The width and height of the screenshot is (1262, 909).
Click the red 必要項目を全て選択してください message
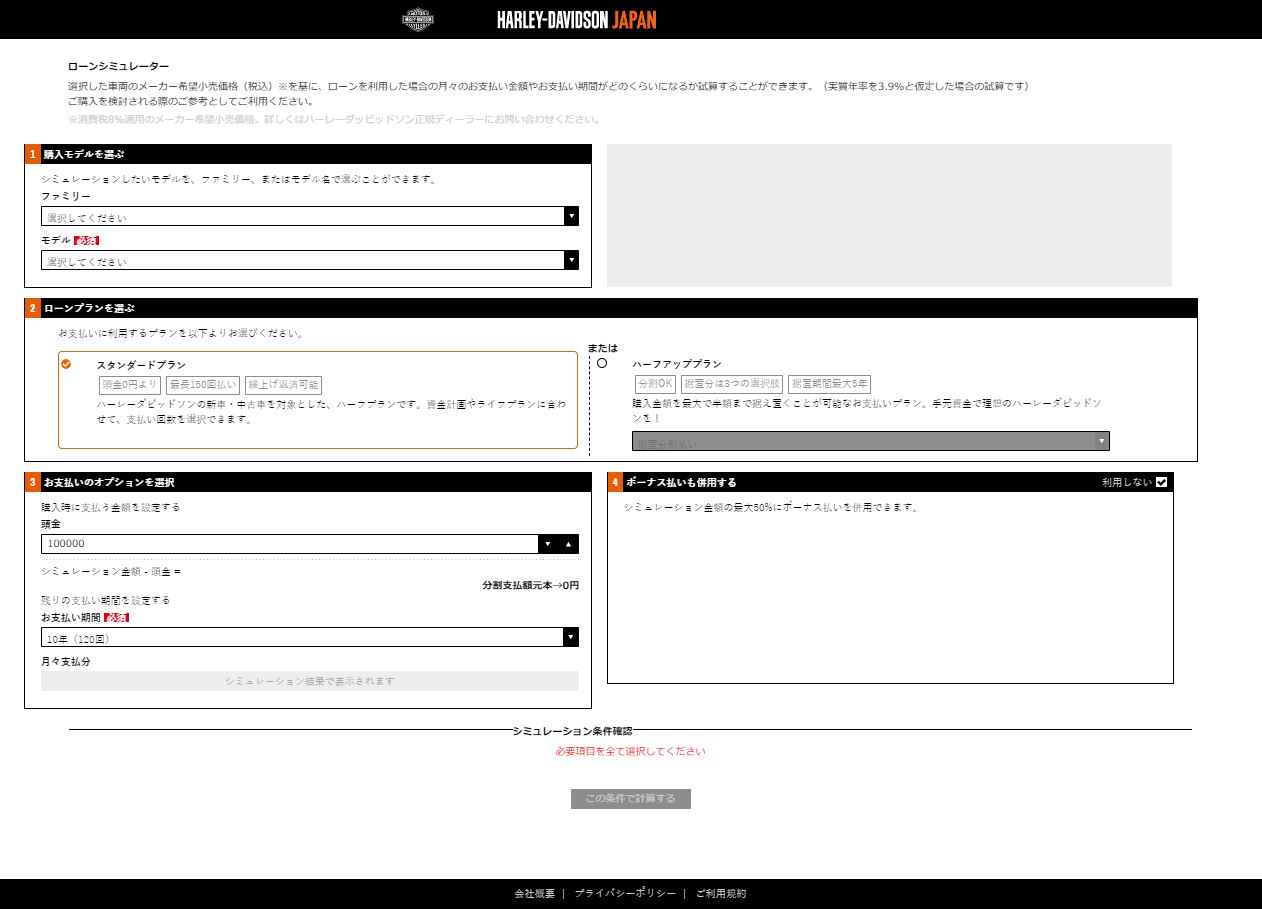(631, 751)
